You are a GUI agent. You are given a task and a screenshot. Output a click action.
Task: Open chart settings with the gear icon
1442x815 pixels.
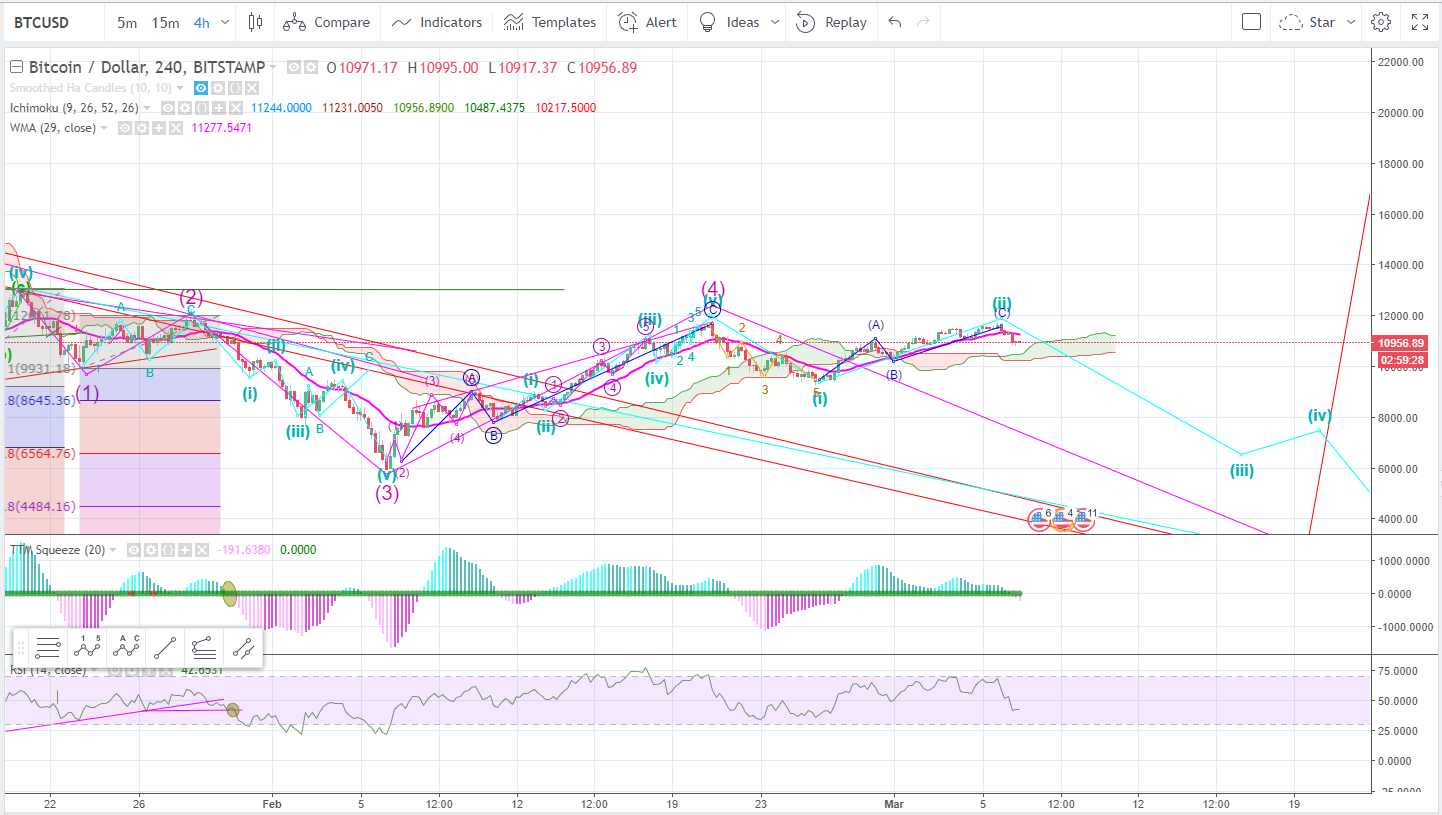pos(1381,21)
